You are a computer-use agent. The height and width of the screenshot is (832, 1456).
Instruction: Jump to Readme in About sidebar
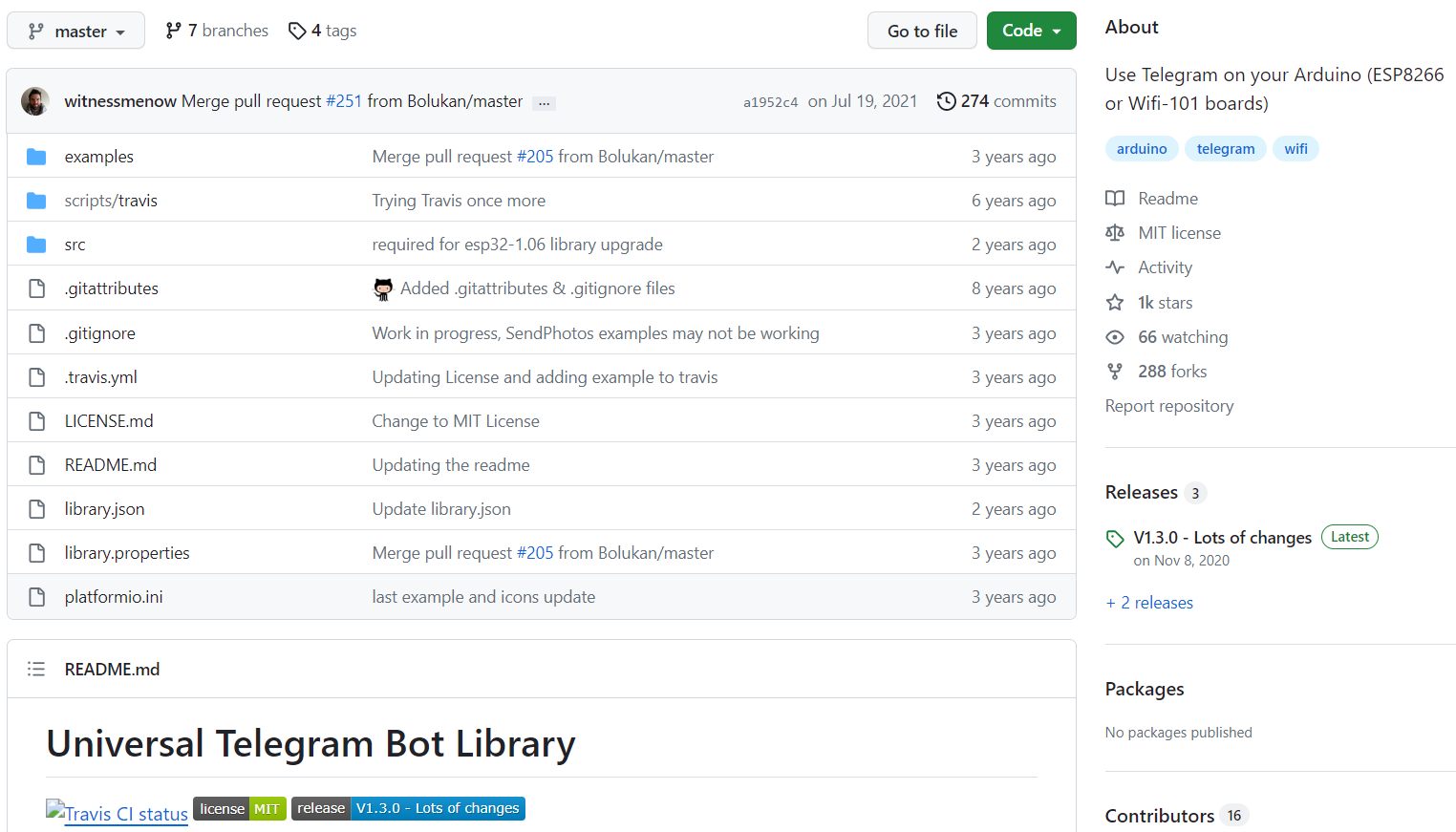[1167, 199]
